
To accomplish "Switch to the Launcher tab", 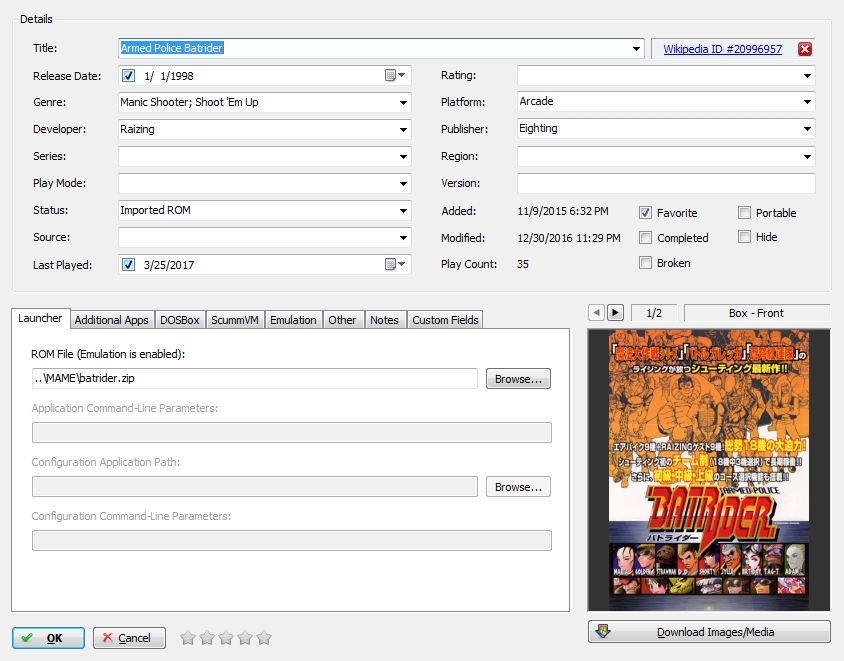I will (x=40, y=318).
